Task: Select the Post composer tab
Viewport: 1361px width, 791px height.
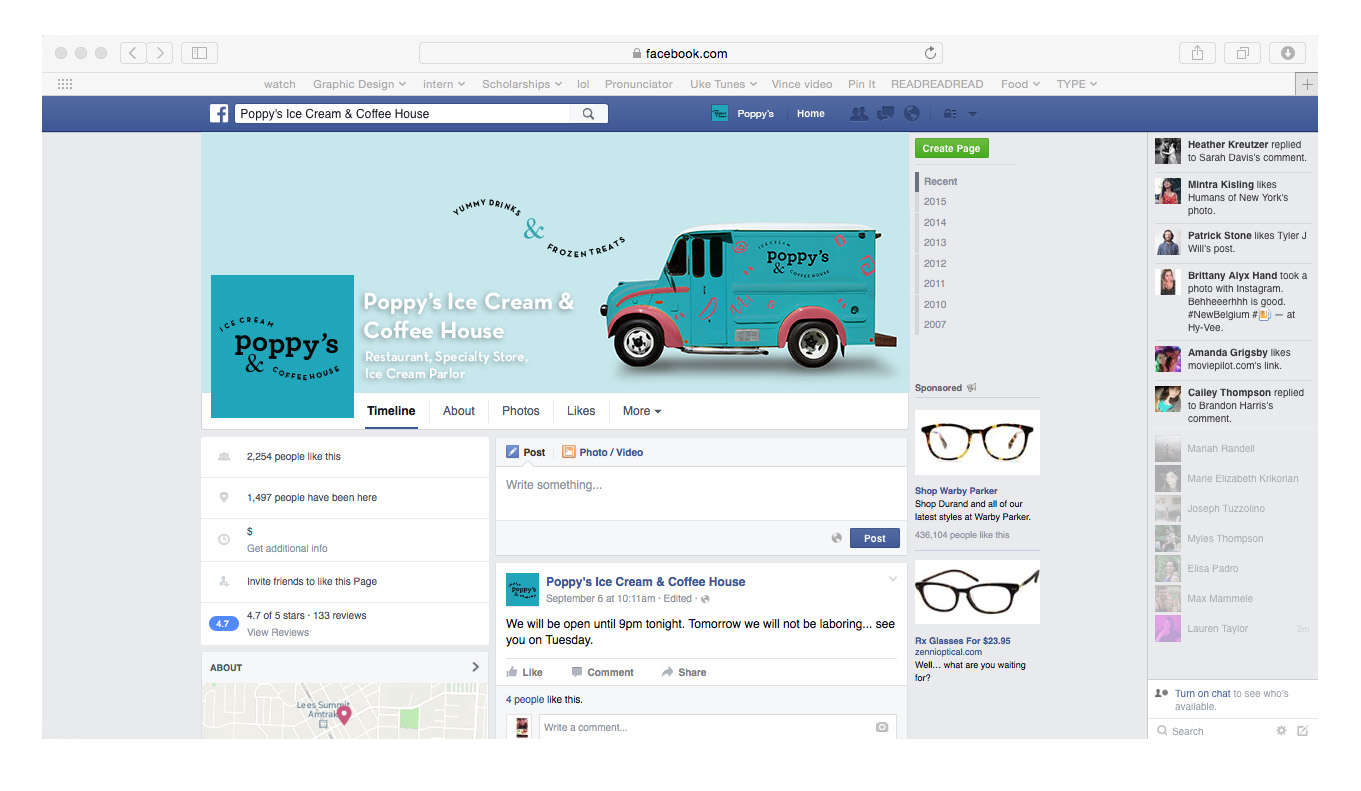Action: [x=526, y=452]
